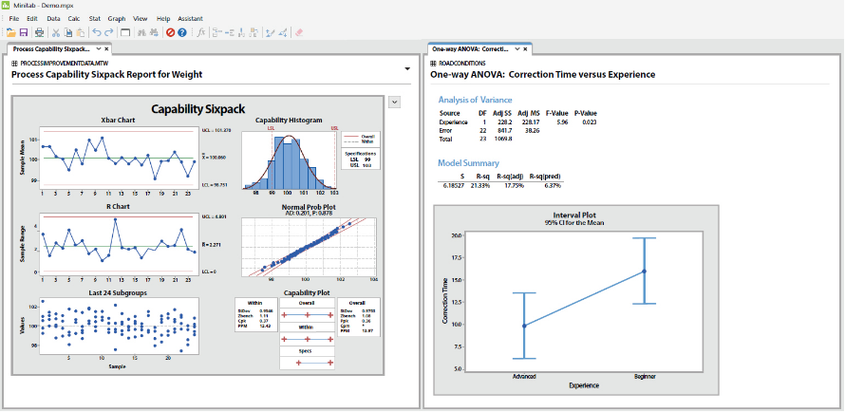Click the pink eraser icon

[x=299, y=33]
